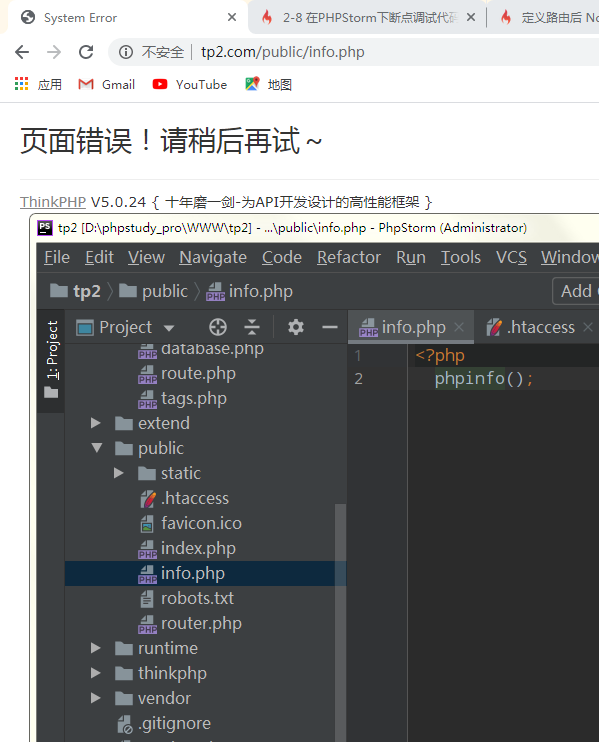Open the Tools menu in PhpStorm
Image resolution: width=599 pixels, height=742 pixels.
tap(460, 257)
